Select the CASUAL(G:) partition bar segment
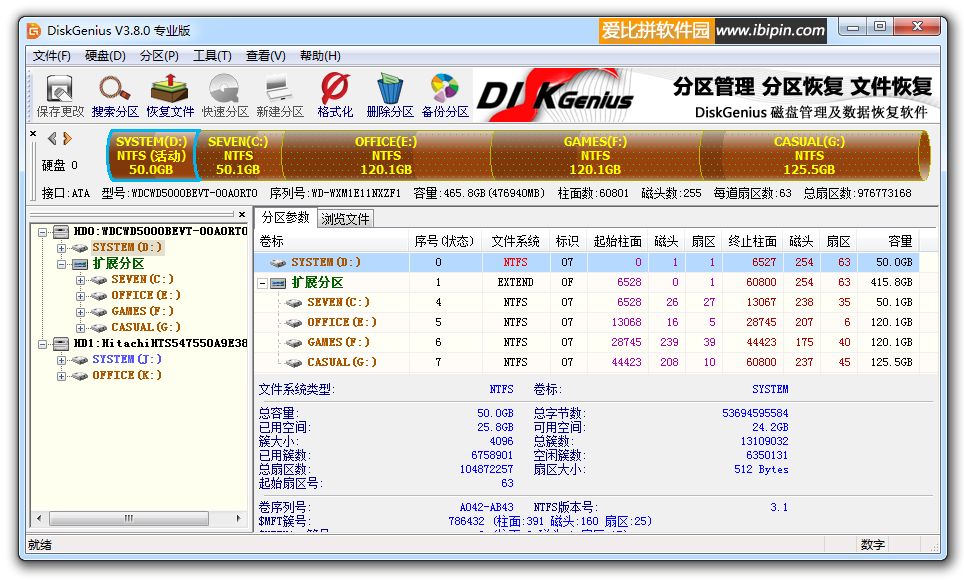The width and height of the screenshot is (964, 580). [x=809, y=155]
